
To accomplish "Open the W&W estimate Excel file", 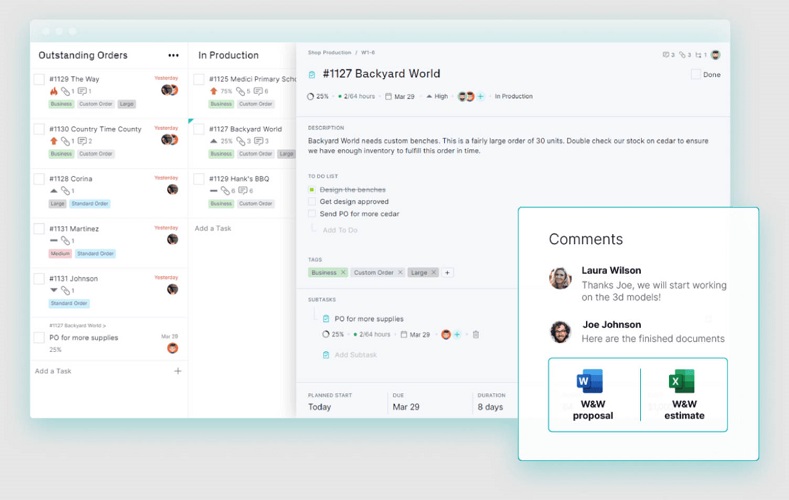I will (683, 395).
